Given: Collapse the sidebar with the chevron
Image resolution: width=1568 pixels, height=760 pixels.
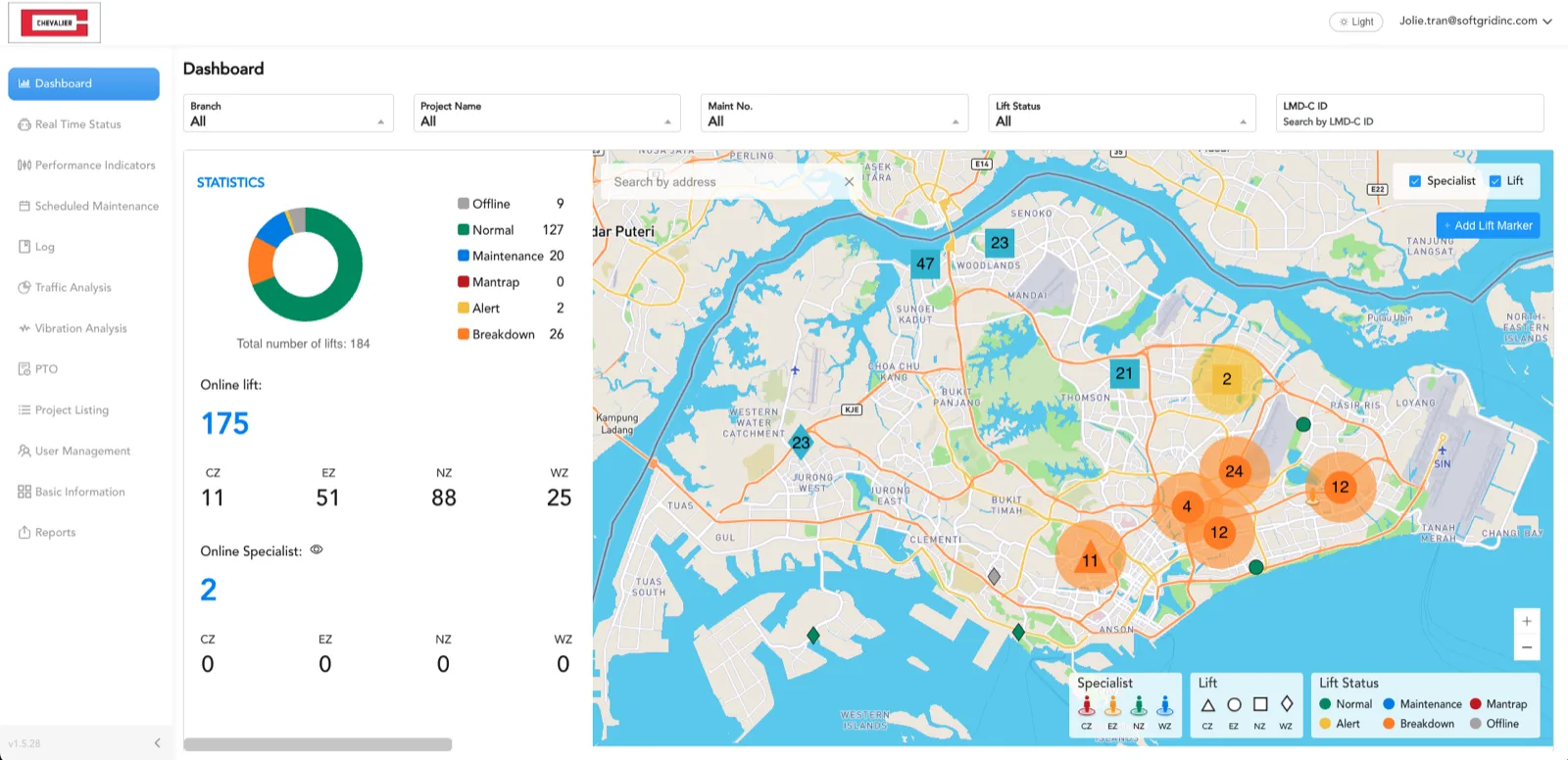Looking at the screenshot, I should pos(157,743).
